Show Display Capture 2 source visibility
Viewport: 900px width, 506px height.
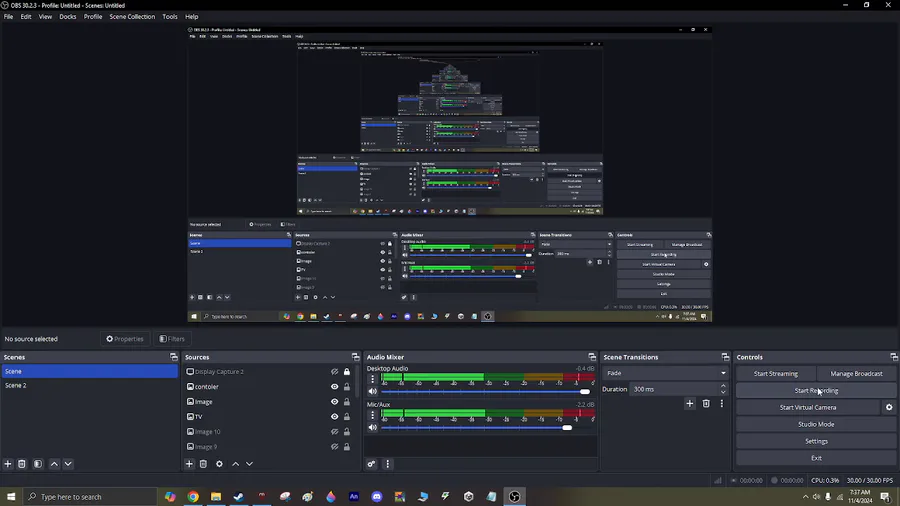point(335,372)
